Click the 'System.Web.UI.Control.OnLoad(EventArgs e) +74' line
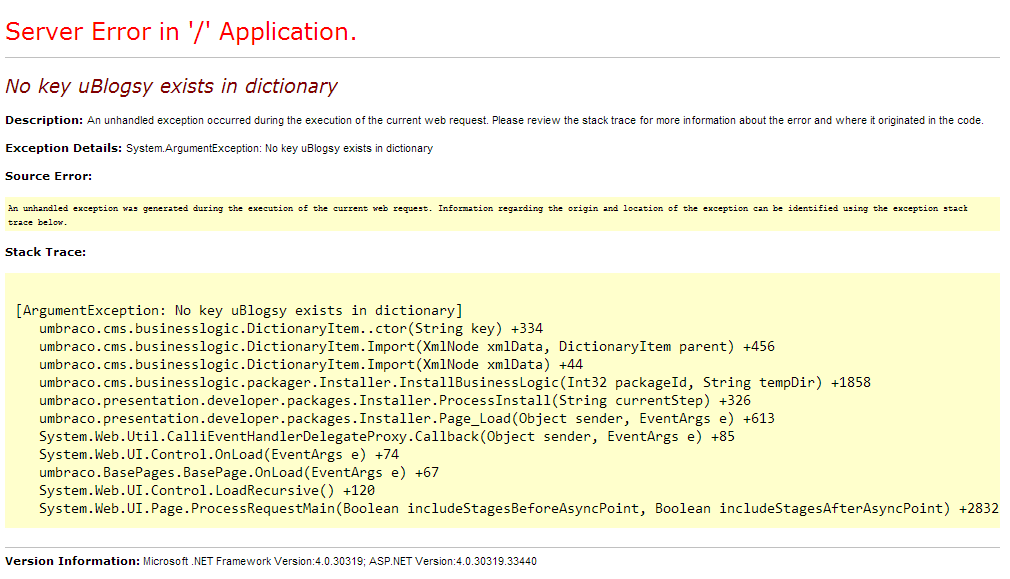The width and height of the screenshot is (1010, 579). 219,455
